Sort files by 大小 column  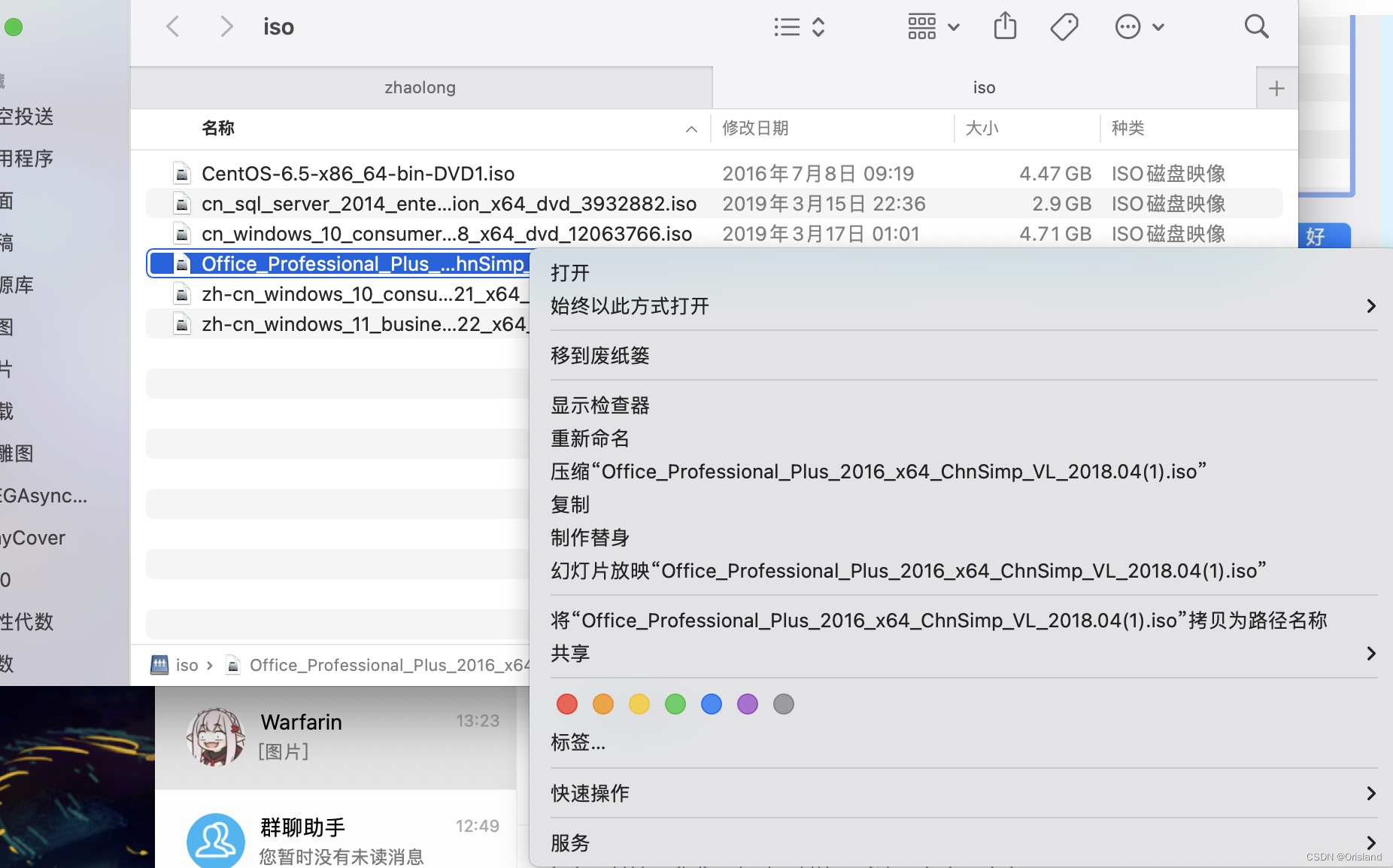point(982,129)
